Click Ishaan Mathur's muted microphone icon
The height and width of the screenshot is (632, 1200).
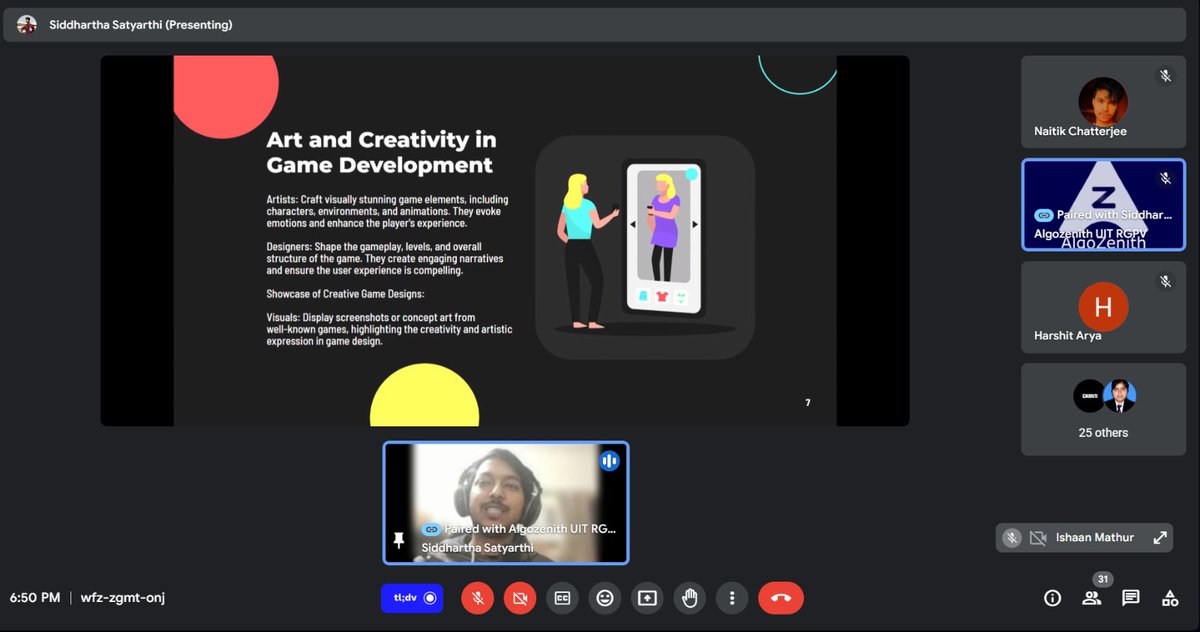tap(1012, 538)
